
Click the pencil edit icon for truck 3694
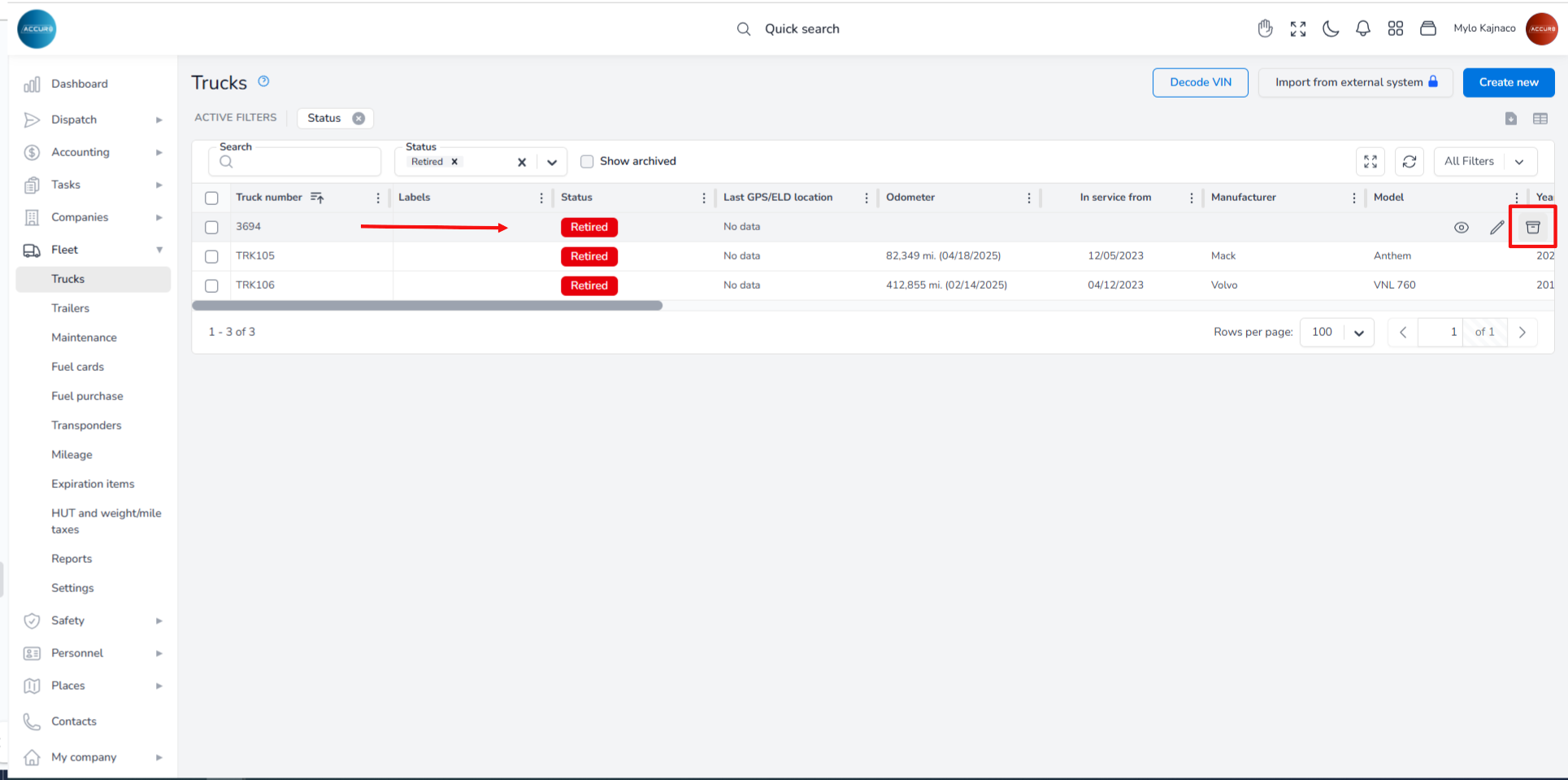(x=1496, y=228)
